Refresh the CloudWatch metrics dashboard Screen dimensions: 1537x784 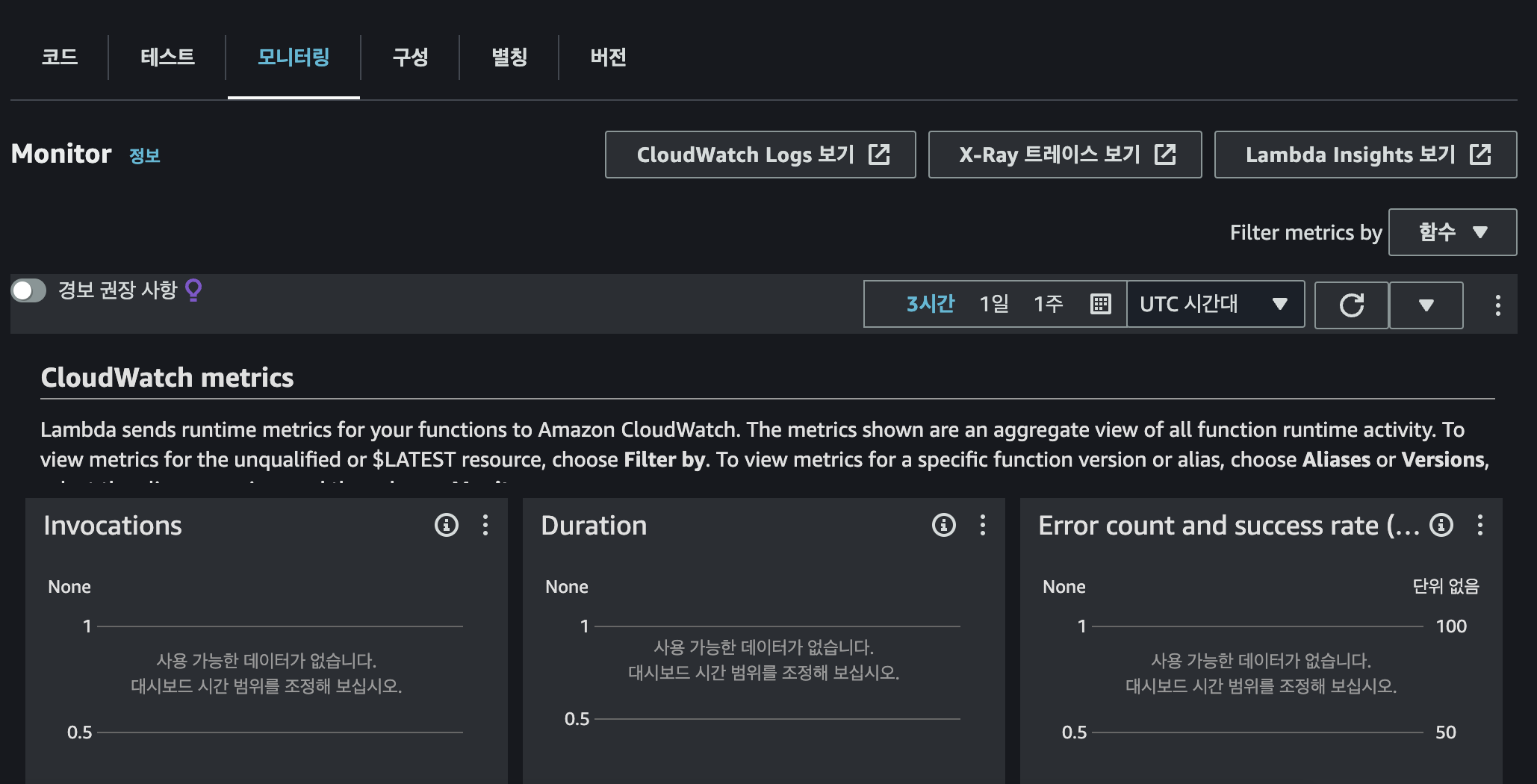1351,305
